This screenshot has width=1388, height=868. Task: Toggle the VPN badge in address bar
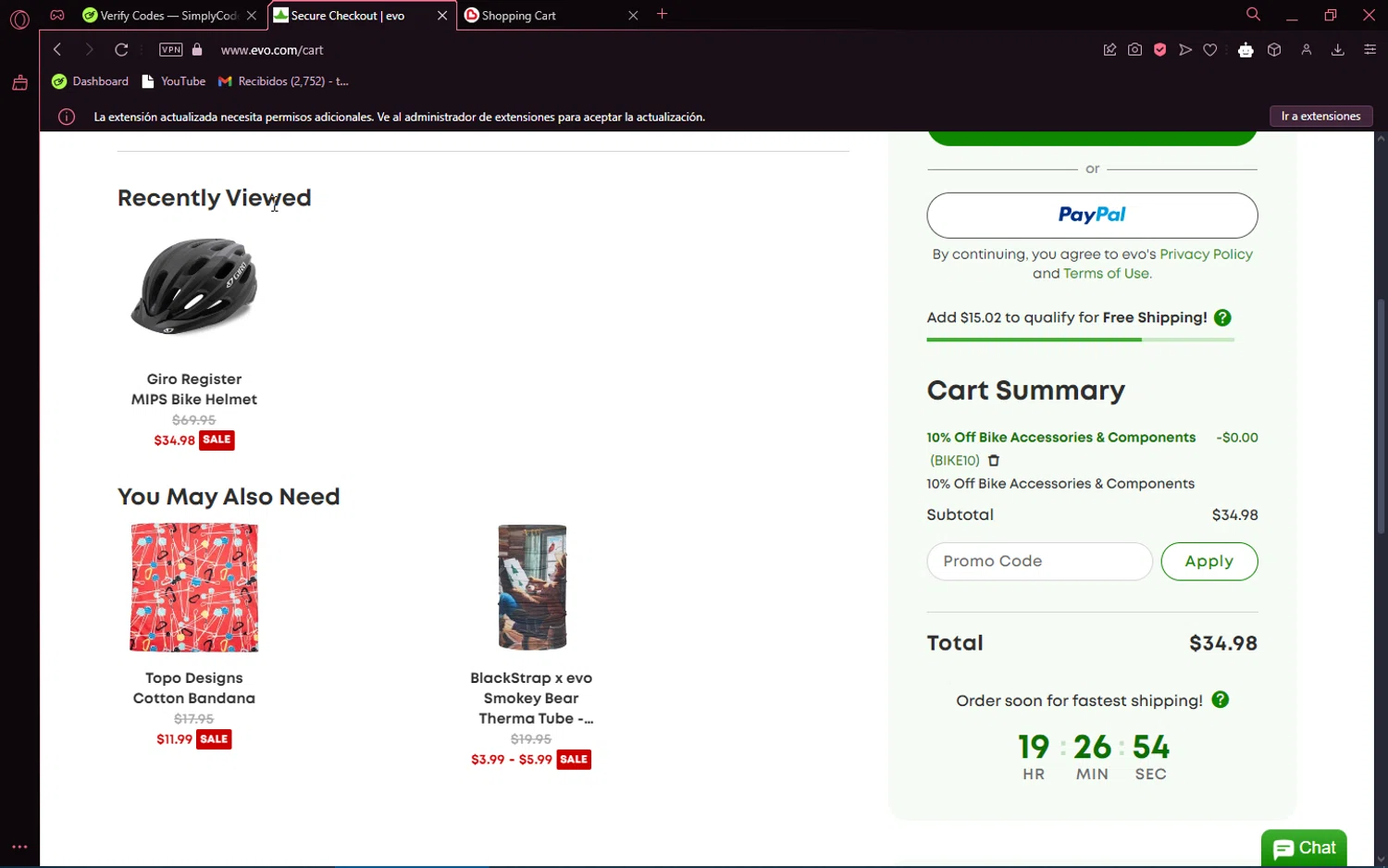tap(171, 49)
